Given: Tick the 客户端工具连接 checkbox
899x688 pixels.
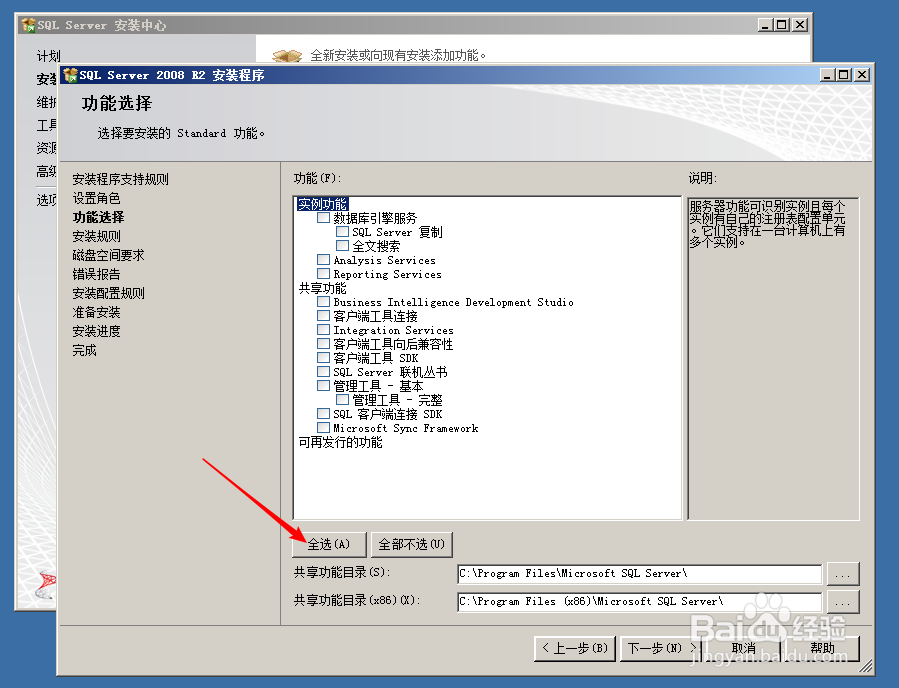Looking at the screenshot, I should click(x=323, y=315).
